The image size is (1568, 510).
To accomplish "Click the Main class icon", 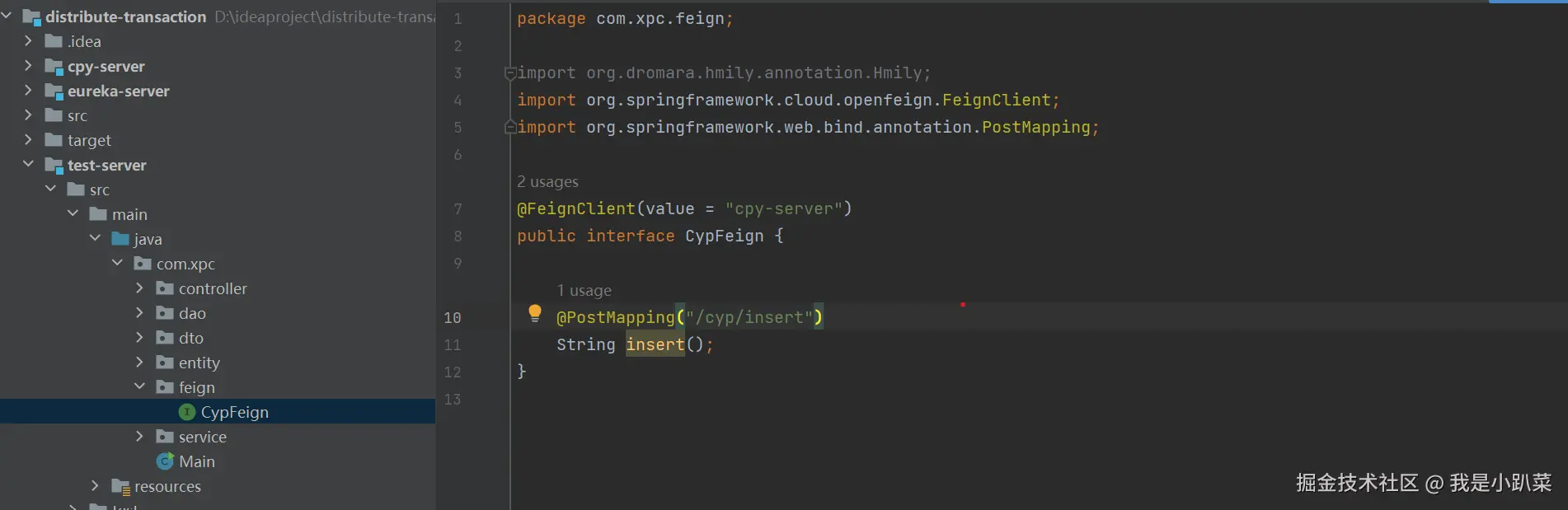I will pos(165,461).
